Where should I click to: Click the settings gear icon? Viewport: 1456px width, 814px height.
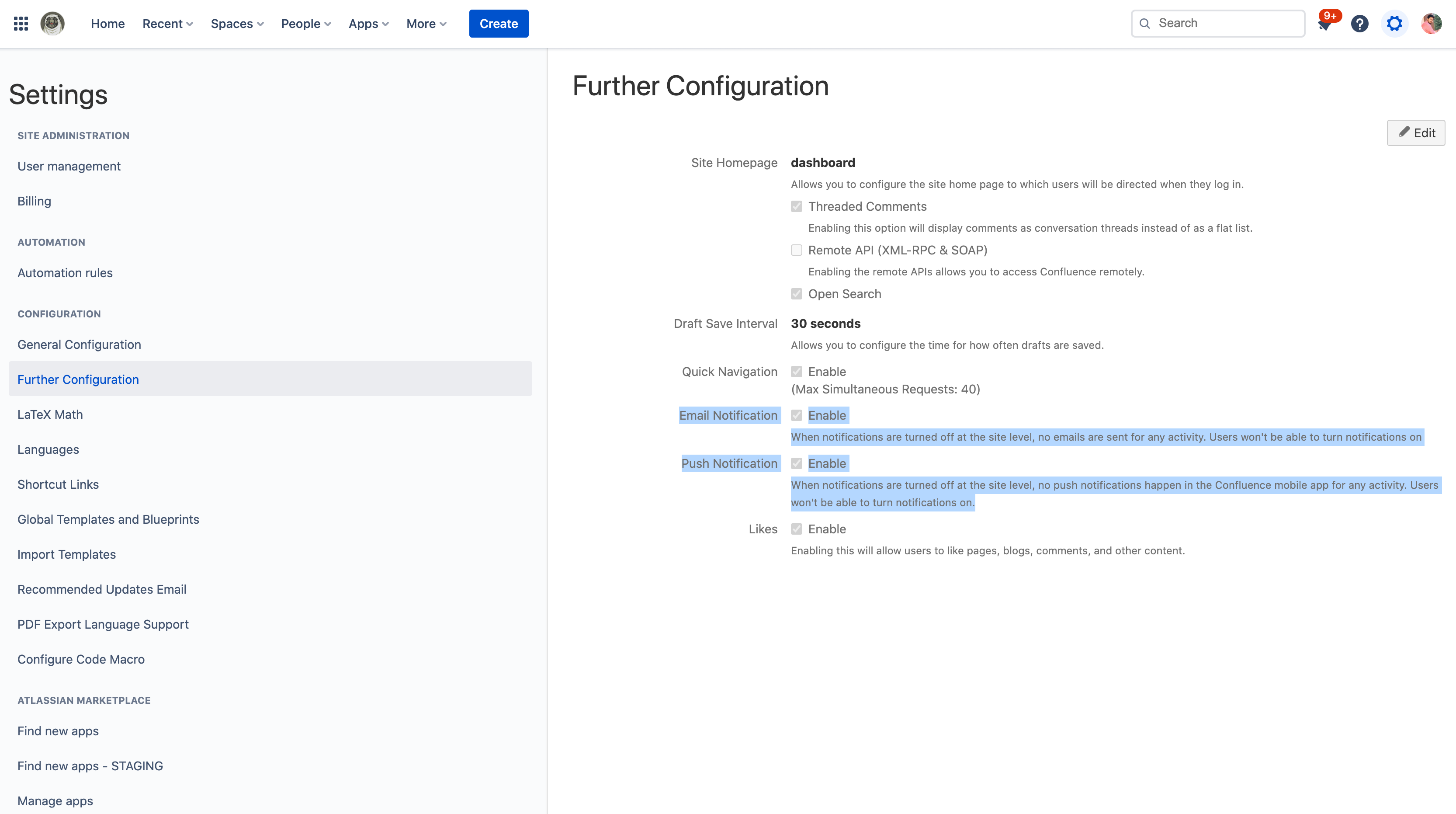click(1394, 23)
